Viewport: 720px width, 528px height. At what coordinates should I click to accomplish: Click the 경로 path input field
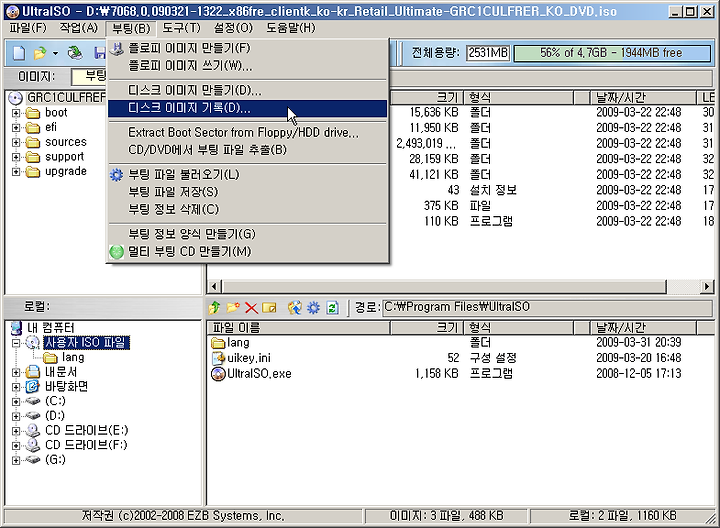tap(546, 307)
